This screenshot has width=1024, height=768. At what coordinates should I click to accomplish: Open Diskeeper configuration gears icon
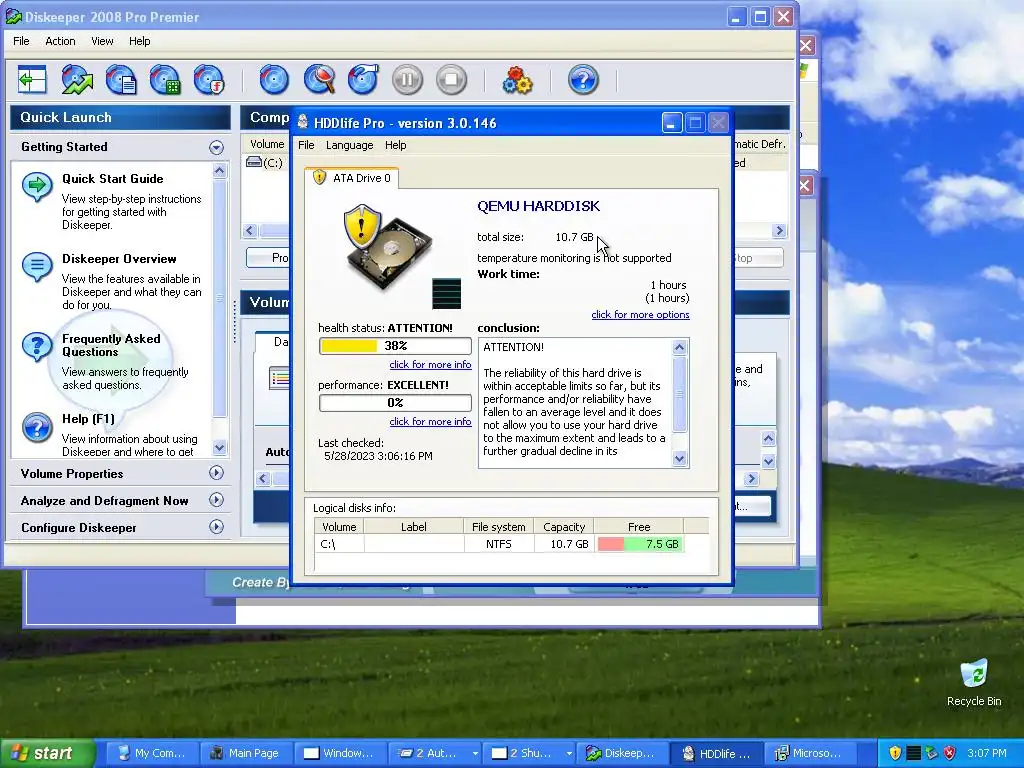(x=517, y=80)
